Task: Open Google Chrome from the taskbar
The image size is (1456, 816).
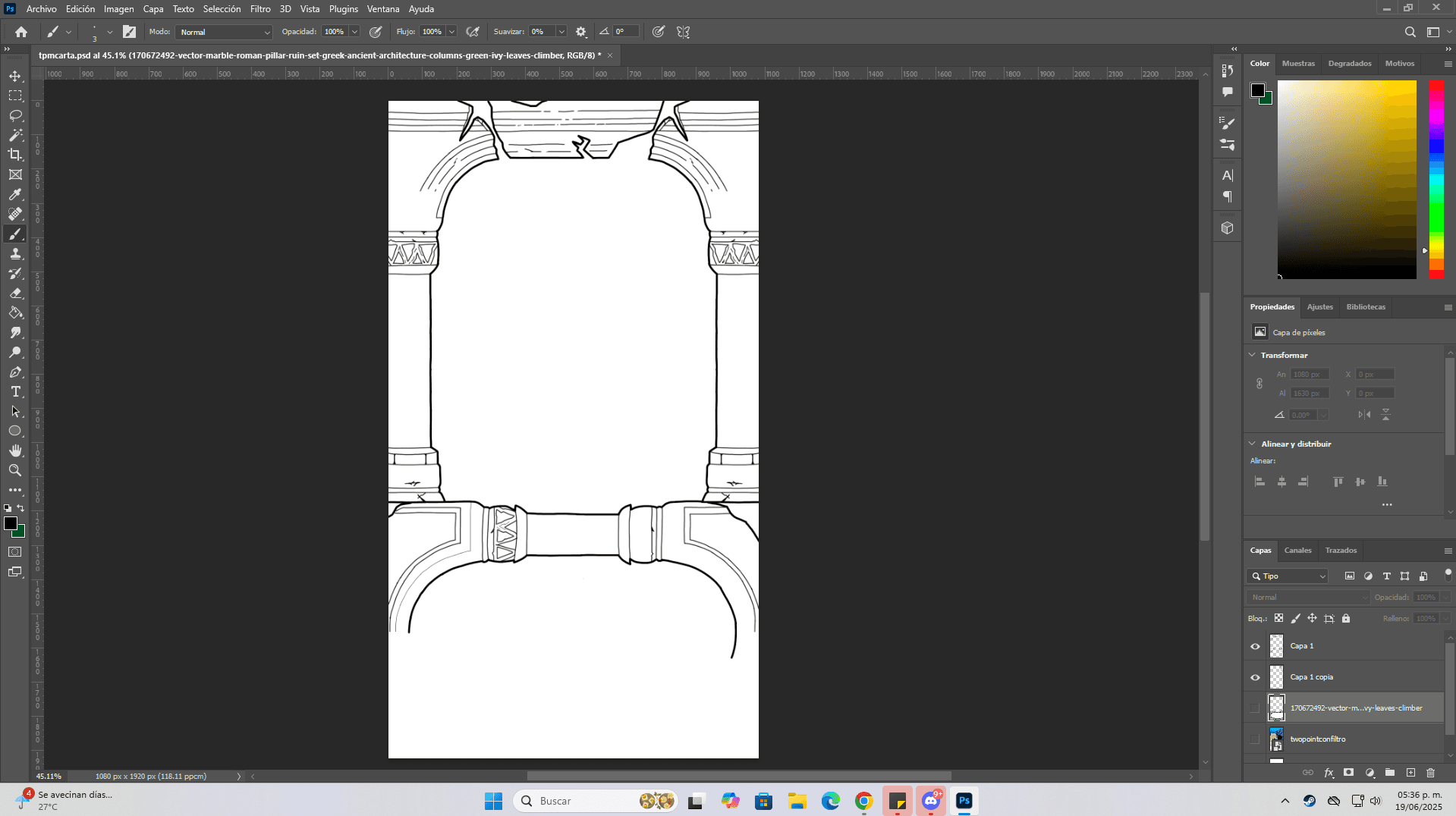Action: (863, 801)
